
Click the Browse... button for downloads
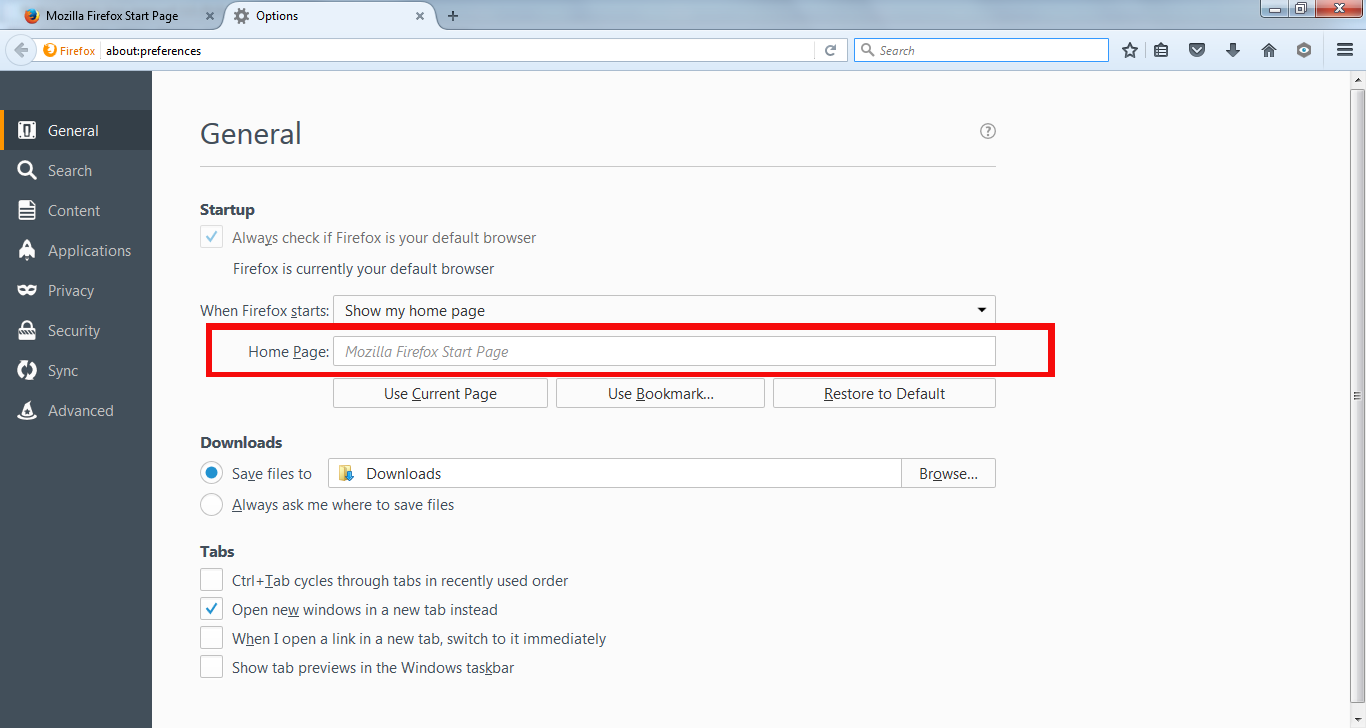(948, 473)
